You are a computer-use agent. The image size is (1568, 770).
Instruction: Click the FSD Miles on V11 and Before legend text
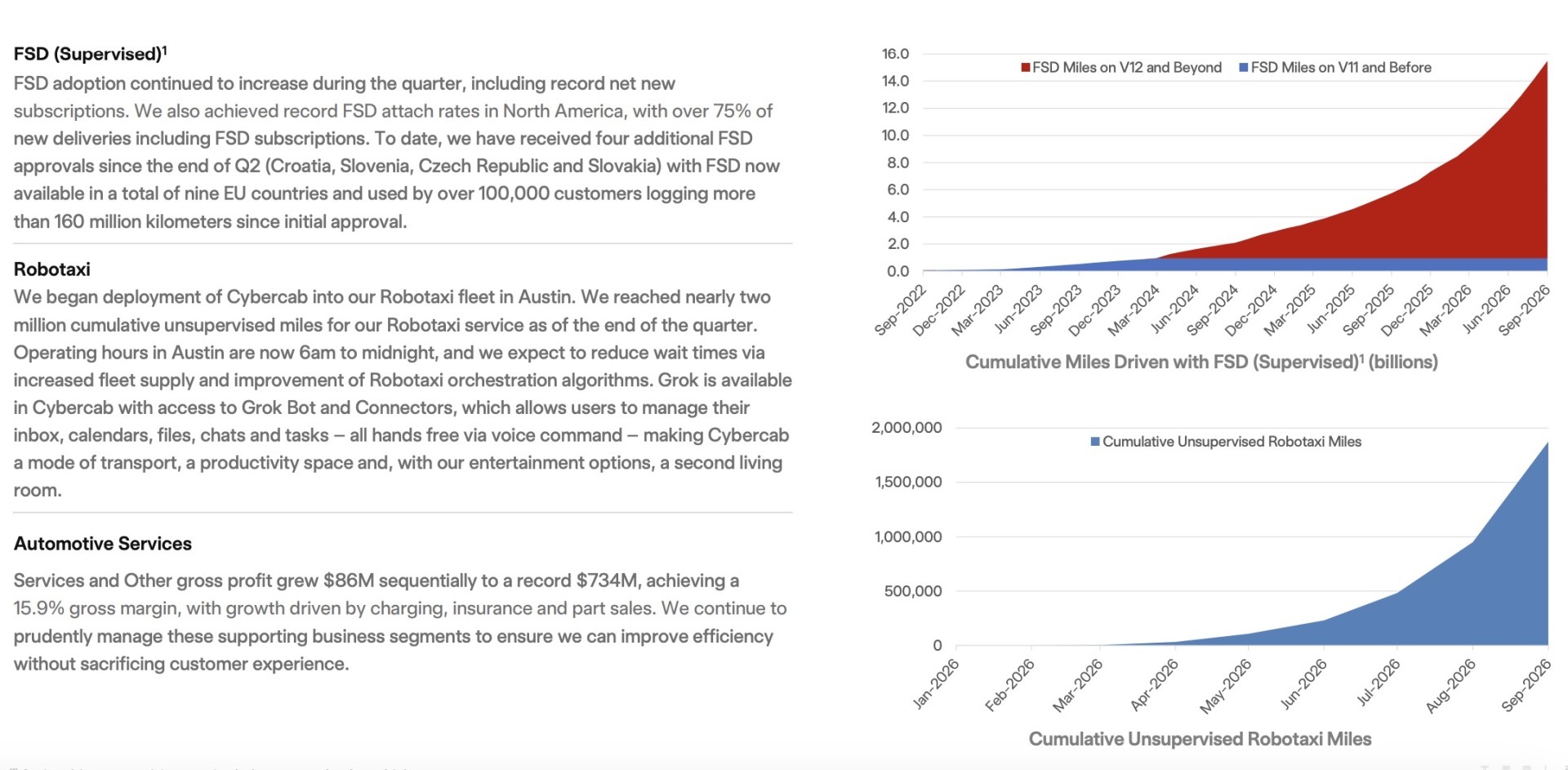click(1341, 68)
